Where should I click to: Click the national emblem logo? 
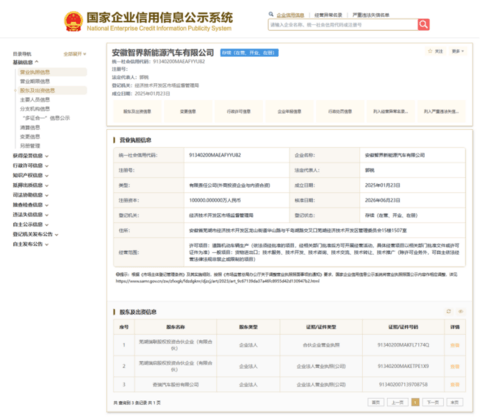(x=73, y=21)
